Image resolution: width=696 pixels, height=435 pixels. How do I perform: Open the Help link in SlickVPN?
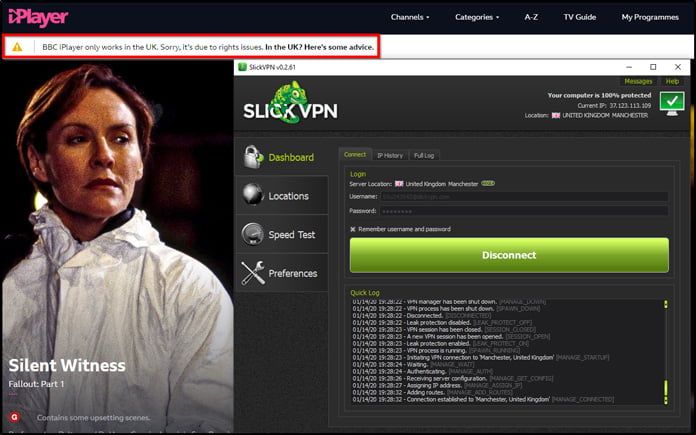pos(672,81)
